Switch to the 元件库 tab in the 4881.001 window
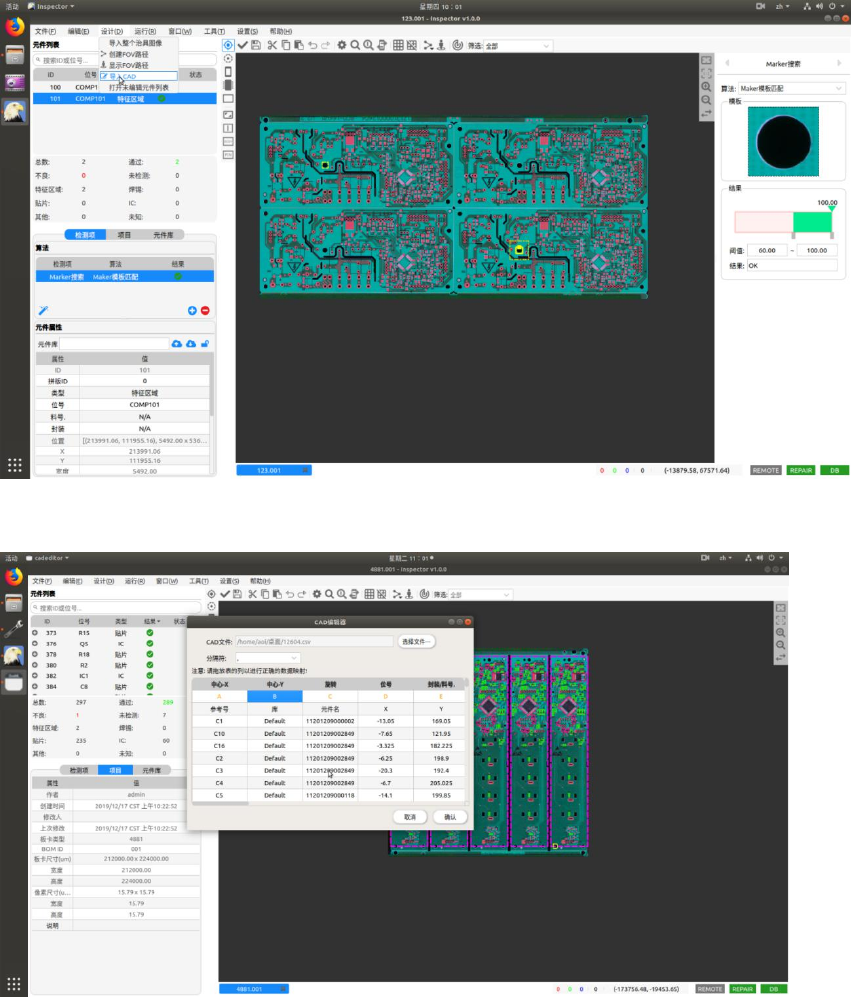The image size is (851, 997). click(x=151, y=770)
